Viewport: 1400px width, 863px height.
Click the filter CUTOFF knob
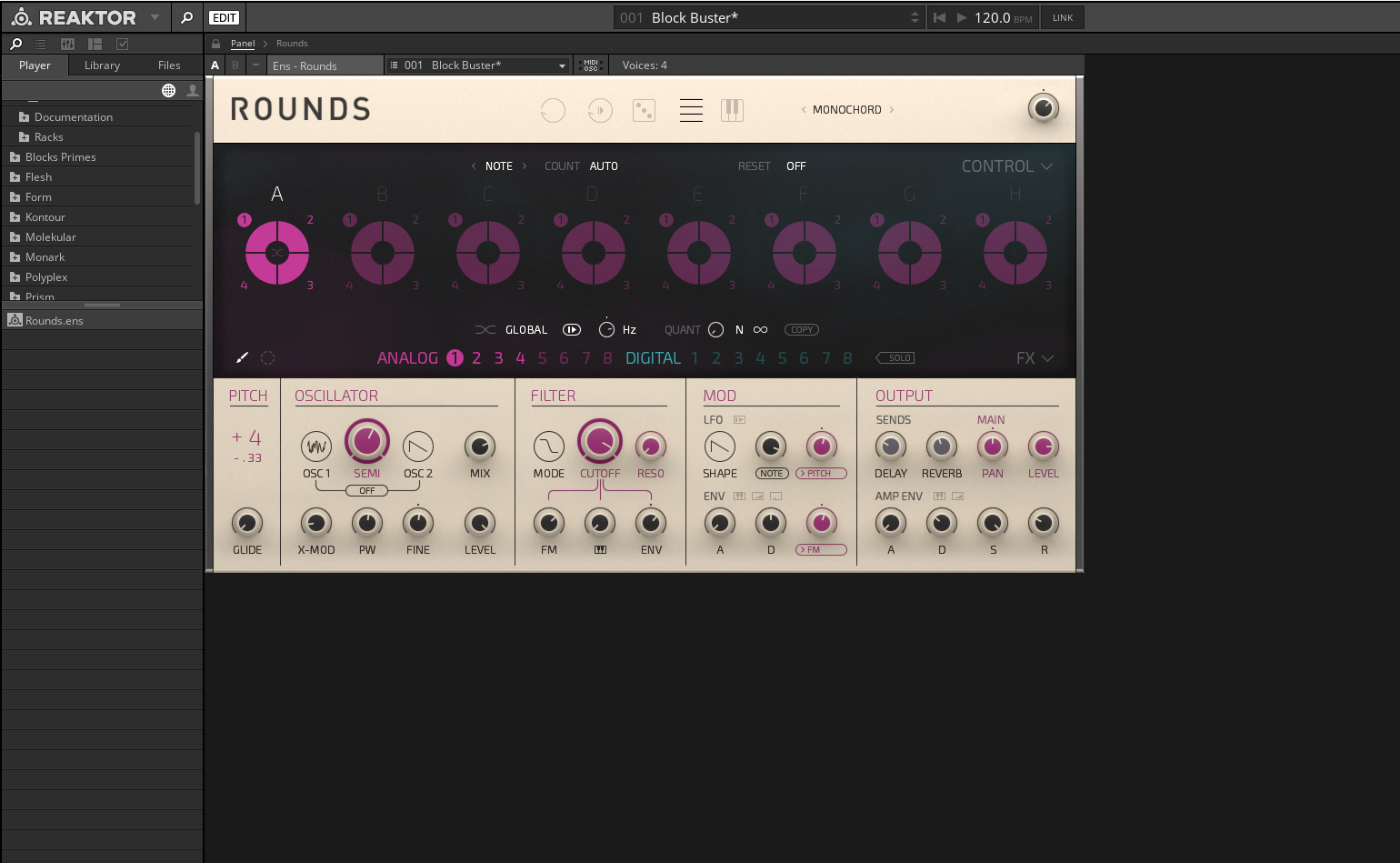pyautogui.click(x=600, y=442)
